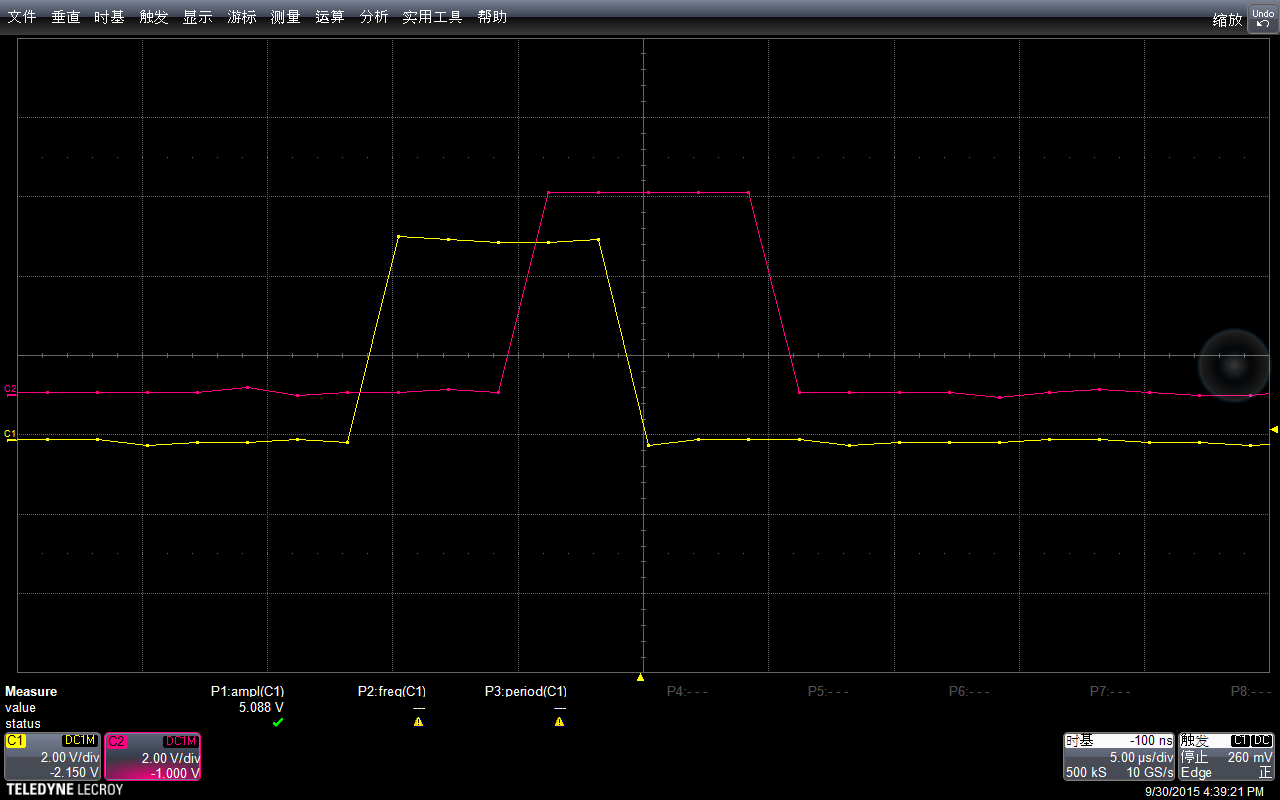Click the Teledyne LeCroy logo
1280x800 pixels.
[64, 790]
